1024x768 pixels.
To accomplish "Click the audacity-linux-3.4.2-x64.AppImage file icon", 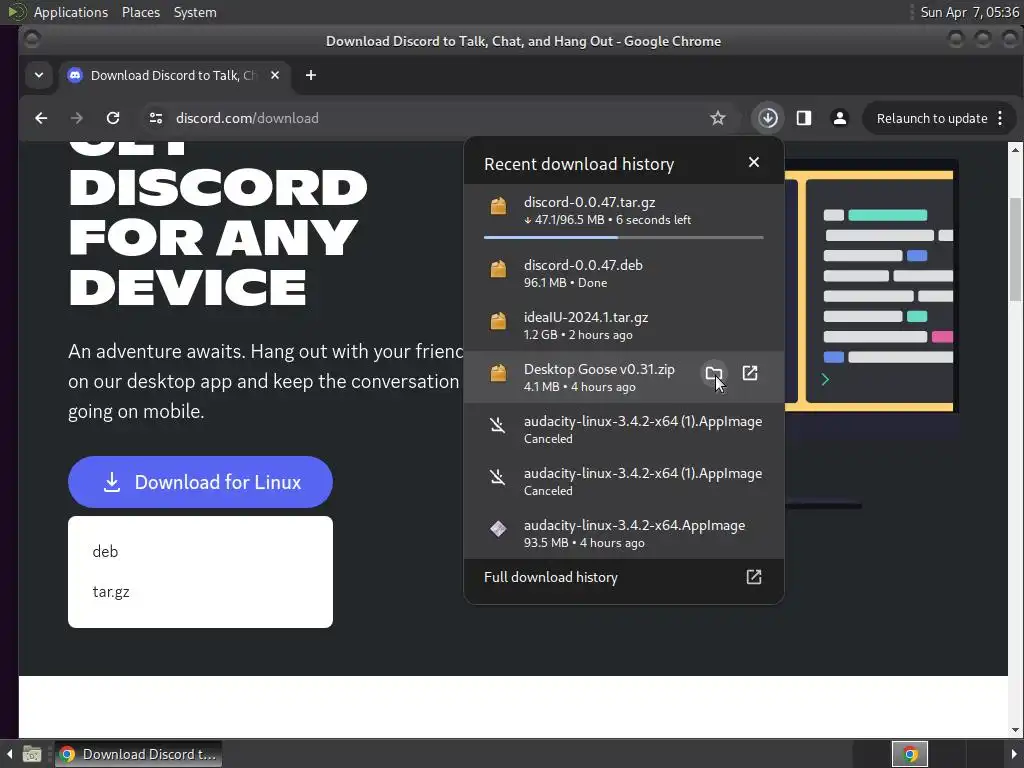I will 498,529.
